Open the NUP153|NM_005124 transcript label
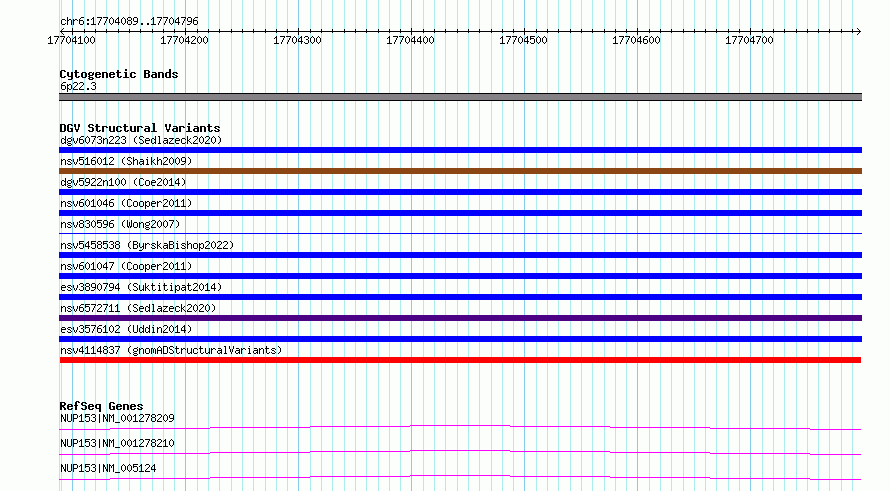890x491 pixels. point(108,468)
